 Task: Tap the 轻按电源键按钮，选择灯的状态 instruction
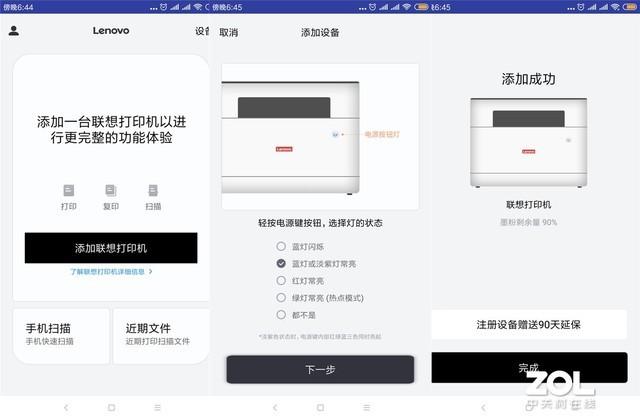point(320,223)
